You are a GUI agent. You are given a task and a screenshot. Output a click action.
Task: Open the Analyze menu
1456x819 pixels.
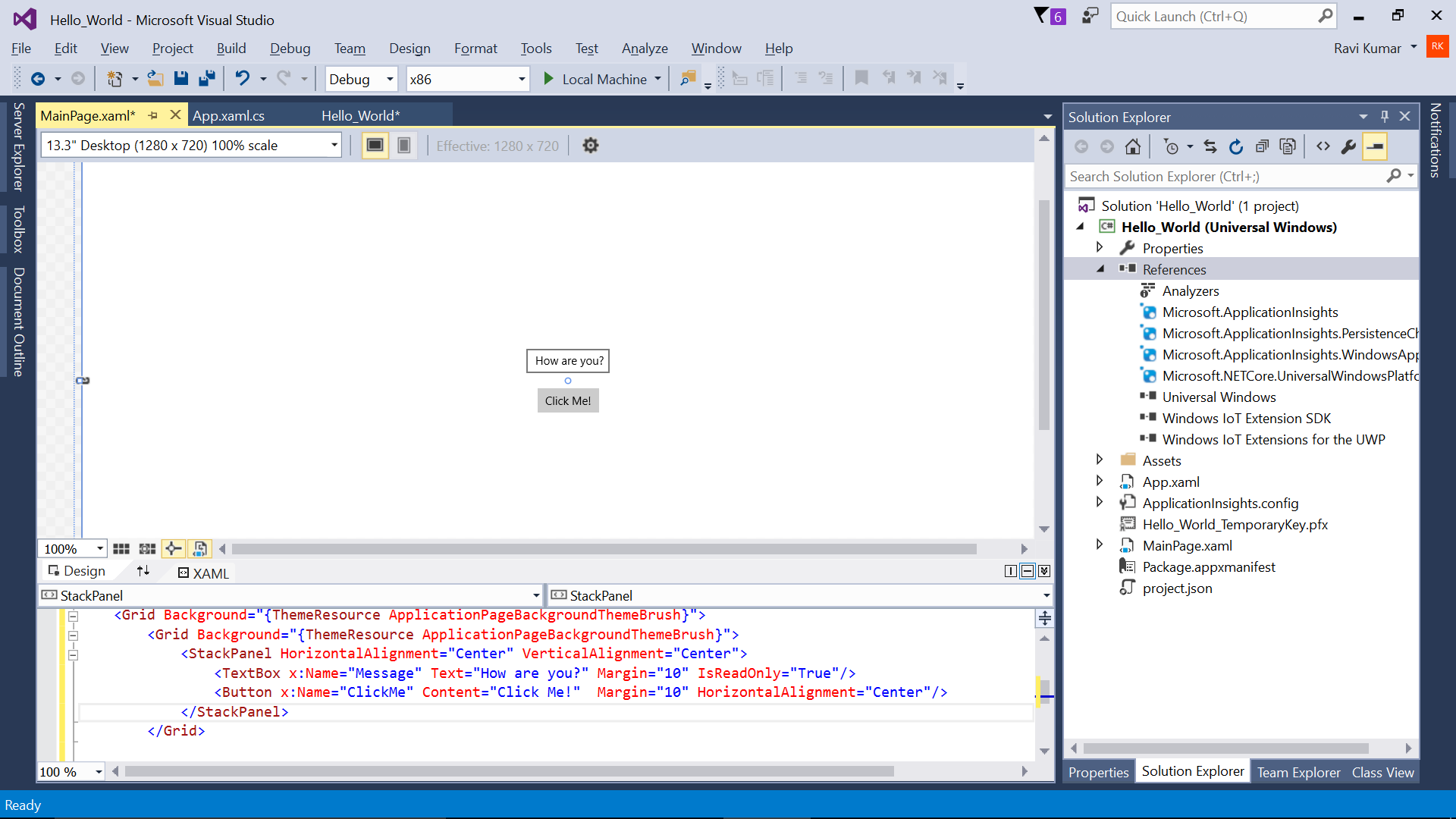pos(645,49)
